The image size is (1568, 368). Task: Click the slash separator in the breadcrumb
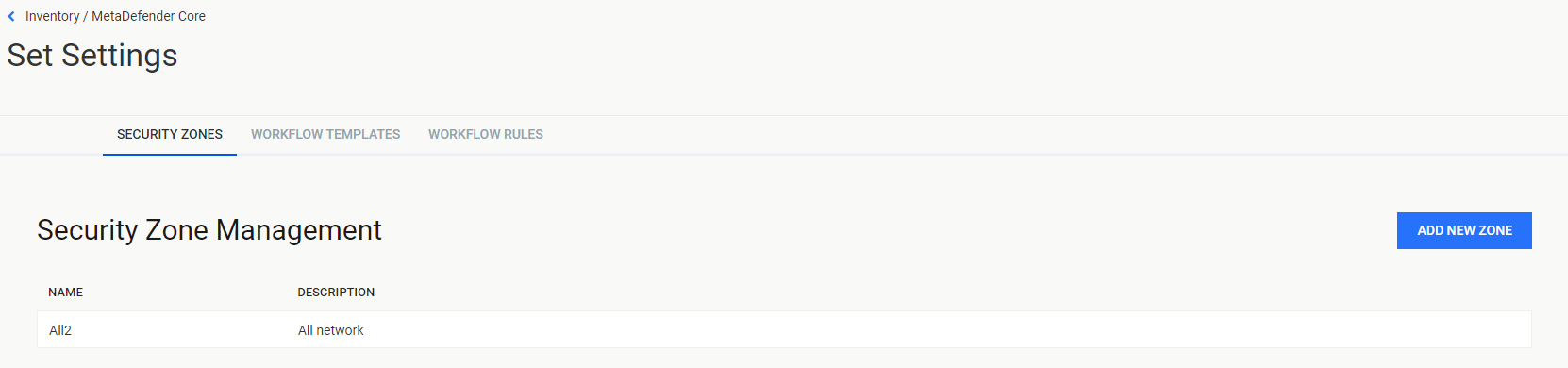coord(86,16)
